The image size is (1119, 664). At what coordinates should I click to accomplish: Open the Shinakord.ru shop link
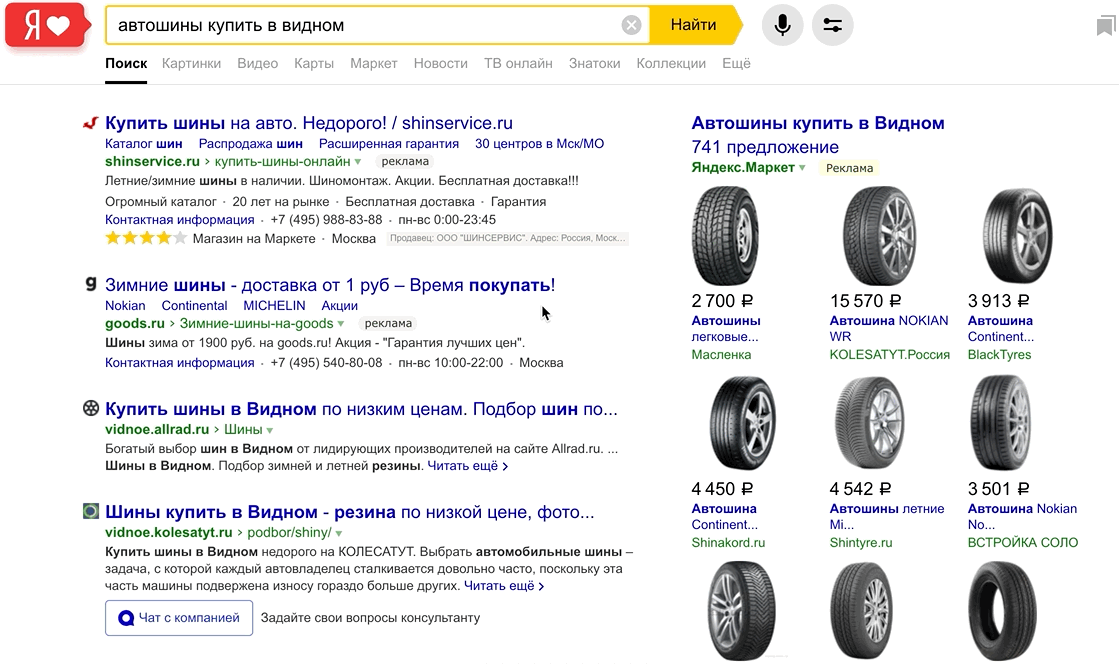pos(728,543)
